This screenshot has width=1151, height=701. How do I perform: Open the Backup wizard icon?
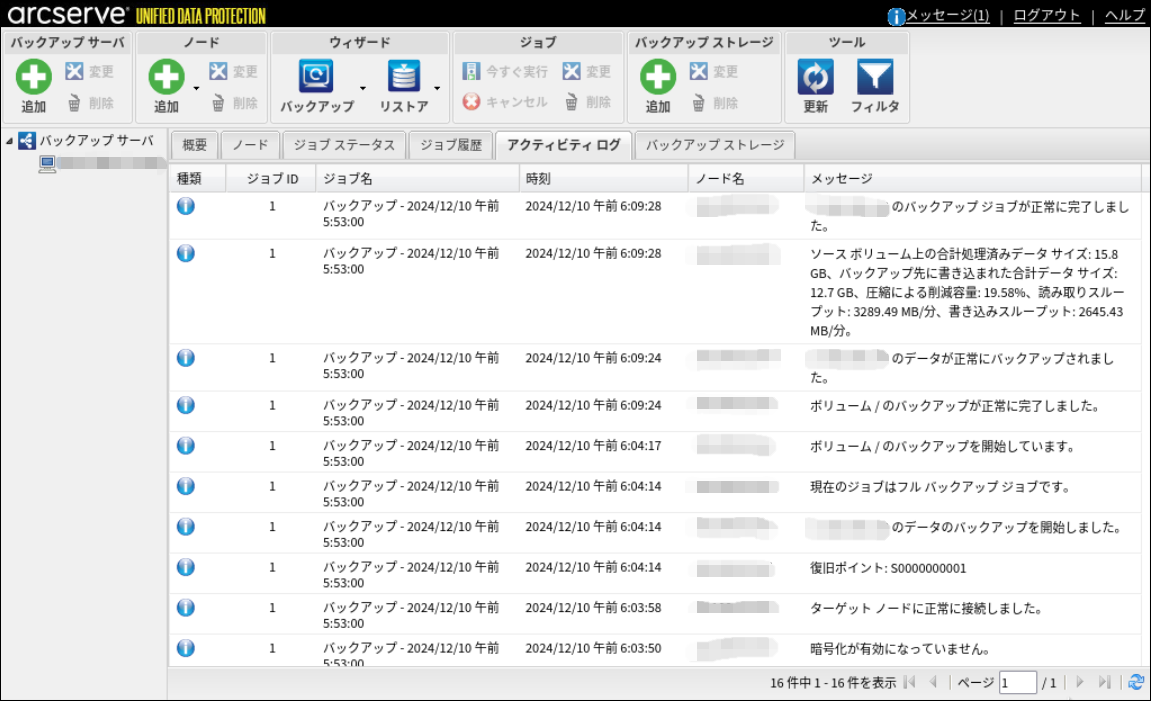click(316, 78)
